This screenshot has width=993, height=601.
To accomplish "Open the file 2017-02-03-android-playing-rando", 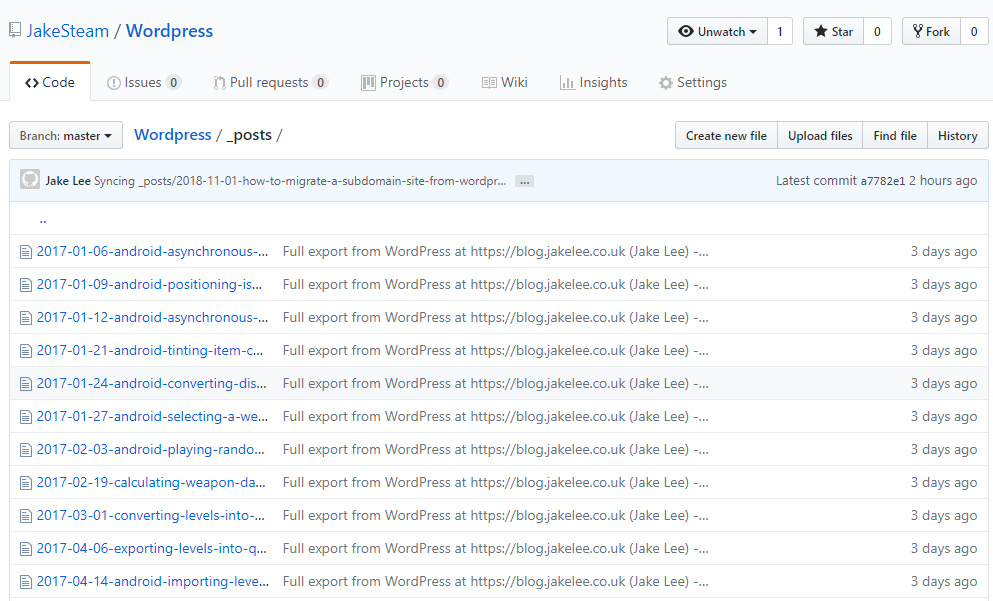I will click(151, 449).
